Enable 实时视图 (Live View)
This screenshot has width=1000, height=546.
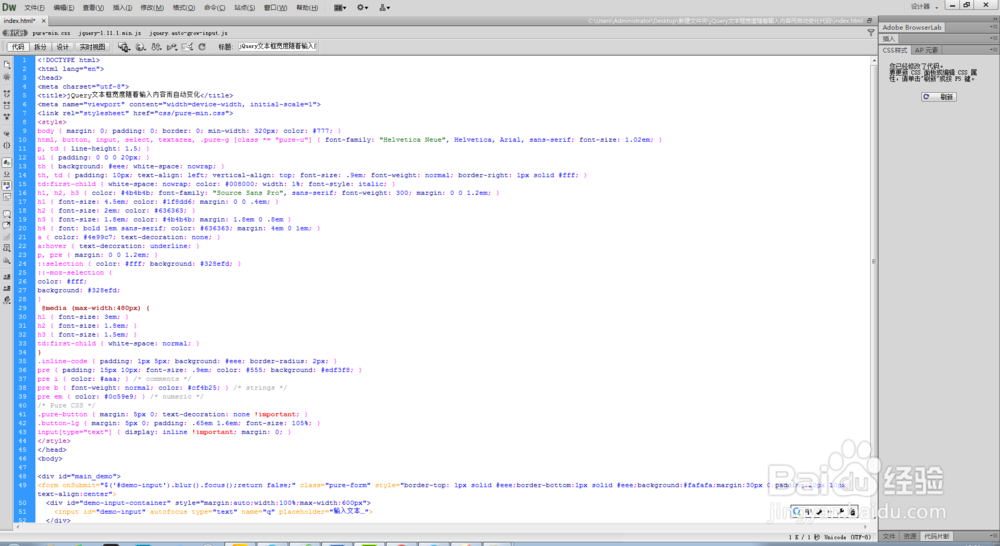pyautogui.click(x=92, y=47)
